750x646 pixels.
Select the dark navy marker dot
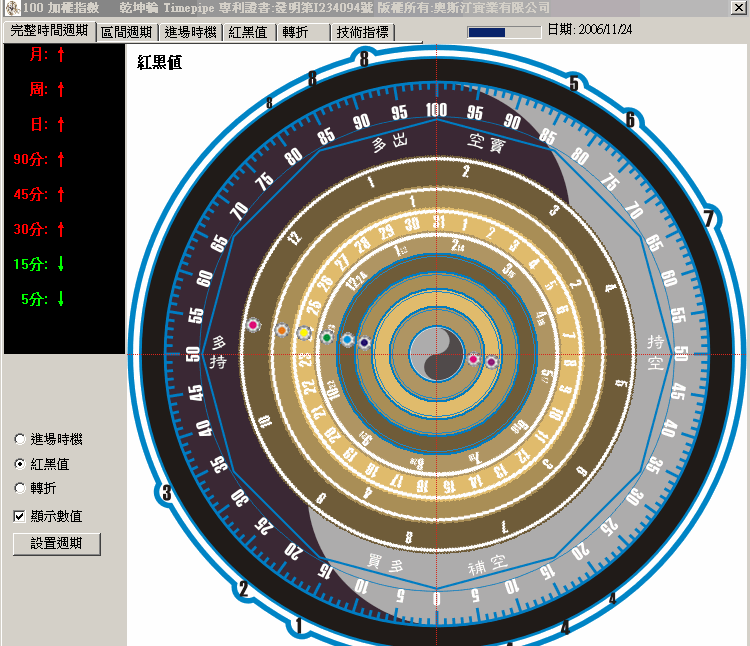(x=364, y=343)
